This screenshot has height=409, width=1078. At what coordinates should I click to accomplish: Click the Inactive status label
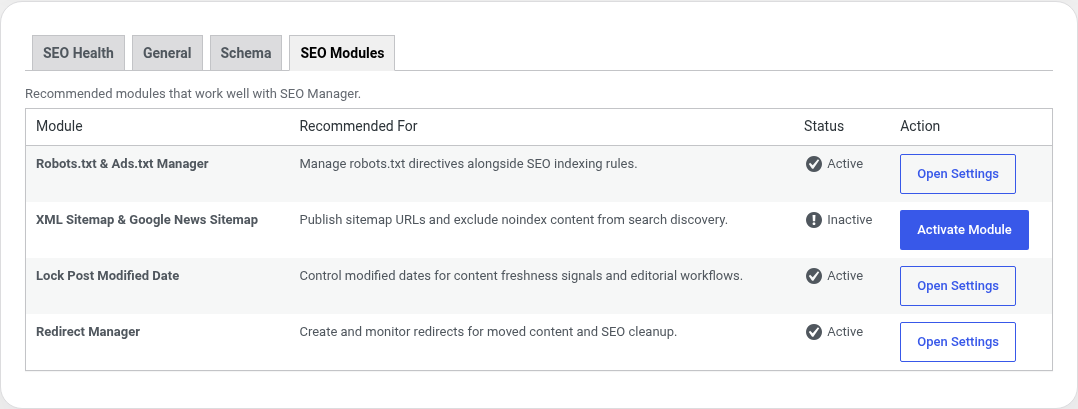[x=850, y=220]
